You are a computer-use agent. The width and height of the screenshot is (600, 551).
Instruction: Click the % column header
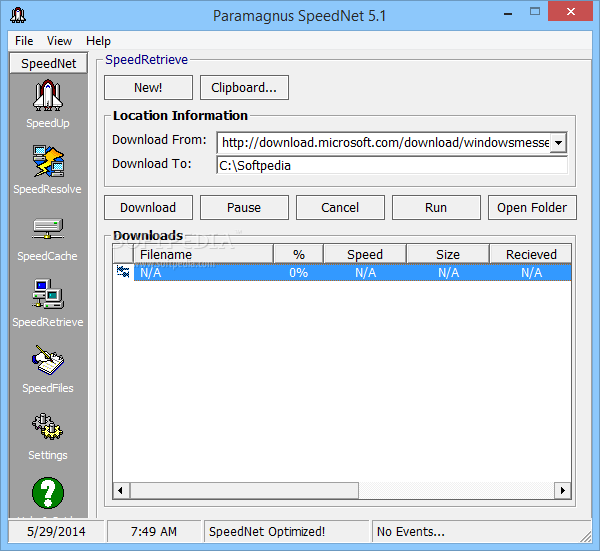click(298, 254)
